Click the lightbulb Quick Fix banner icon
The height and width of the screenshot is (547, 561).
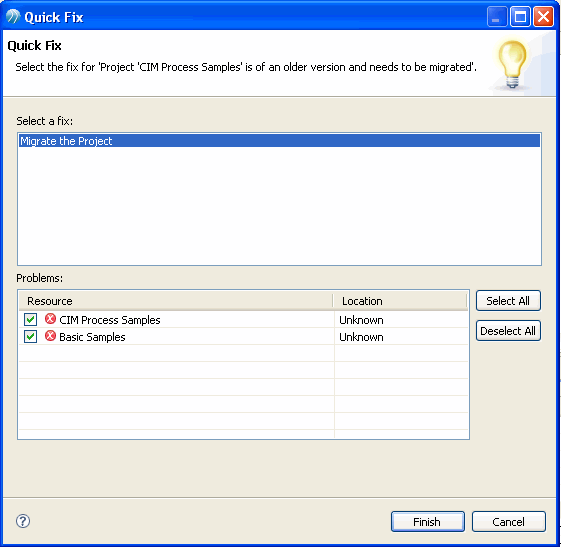point(512,64)
